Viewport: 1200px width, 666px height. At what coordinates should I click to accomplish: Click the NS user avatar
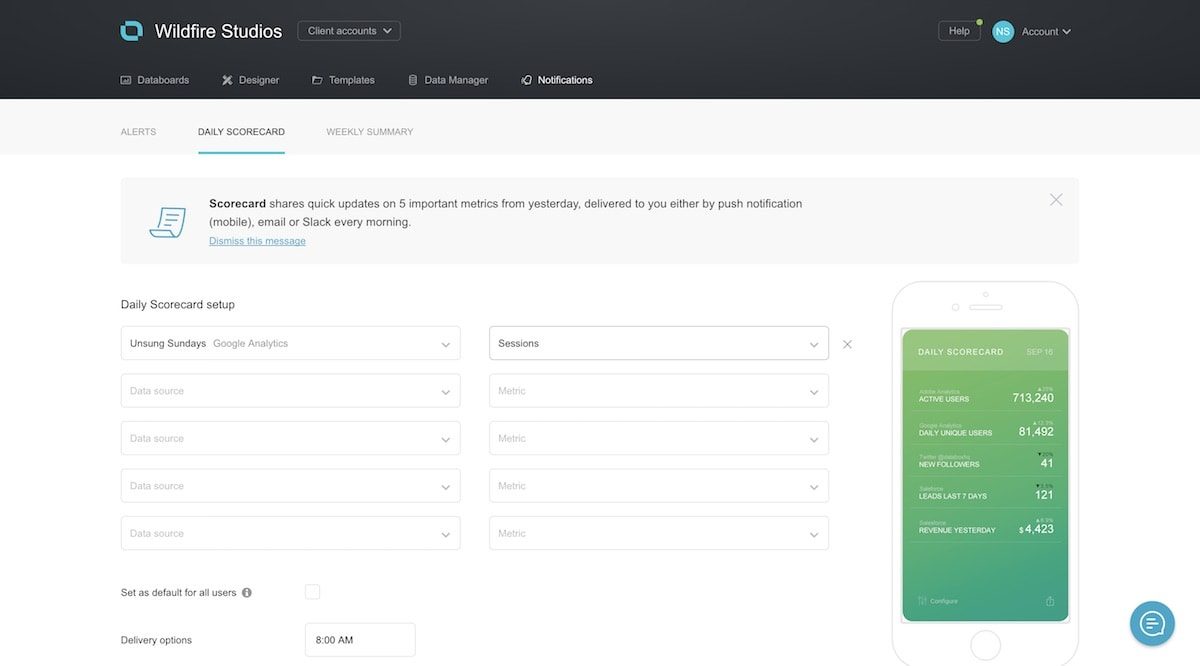point(1003,31)
